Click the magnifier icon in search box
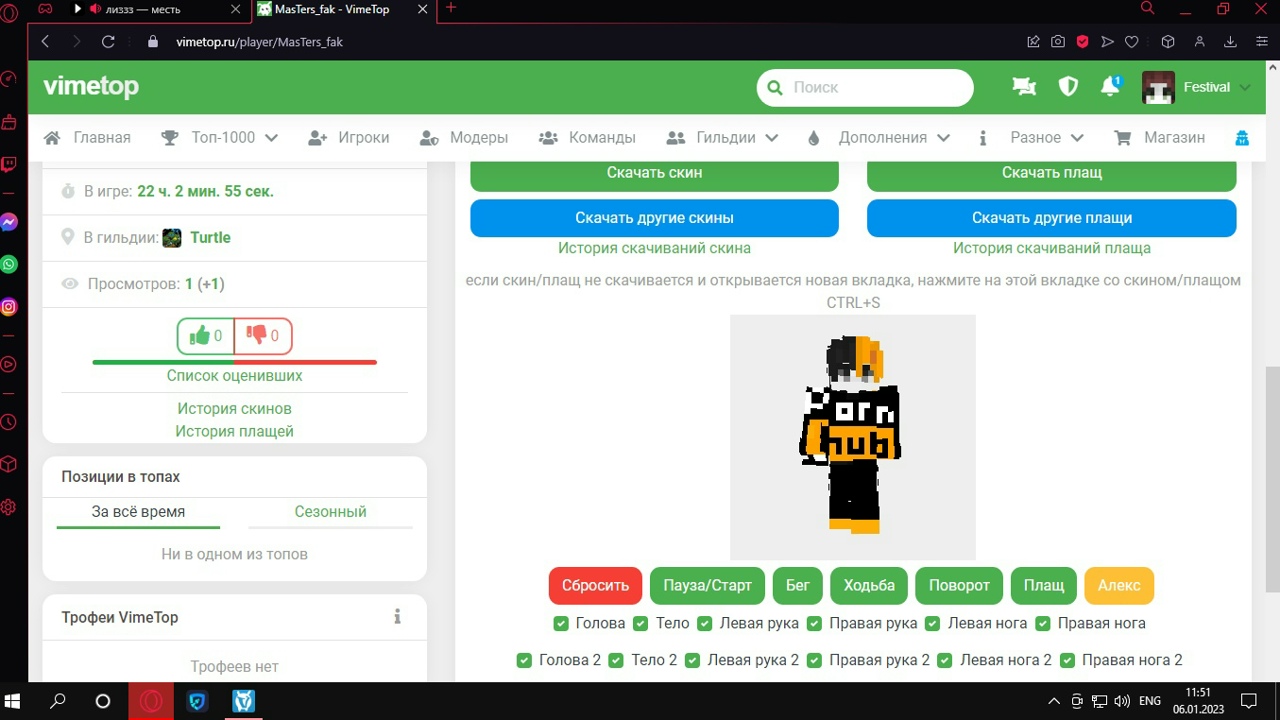The height and width of the screenshot is (720, 1280). [x=775, y=88]
